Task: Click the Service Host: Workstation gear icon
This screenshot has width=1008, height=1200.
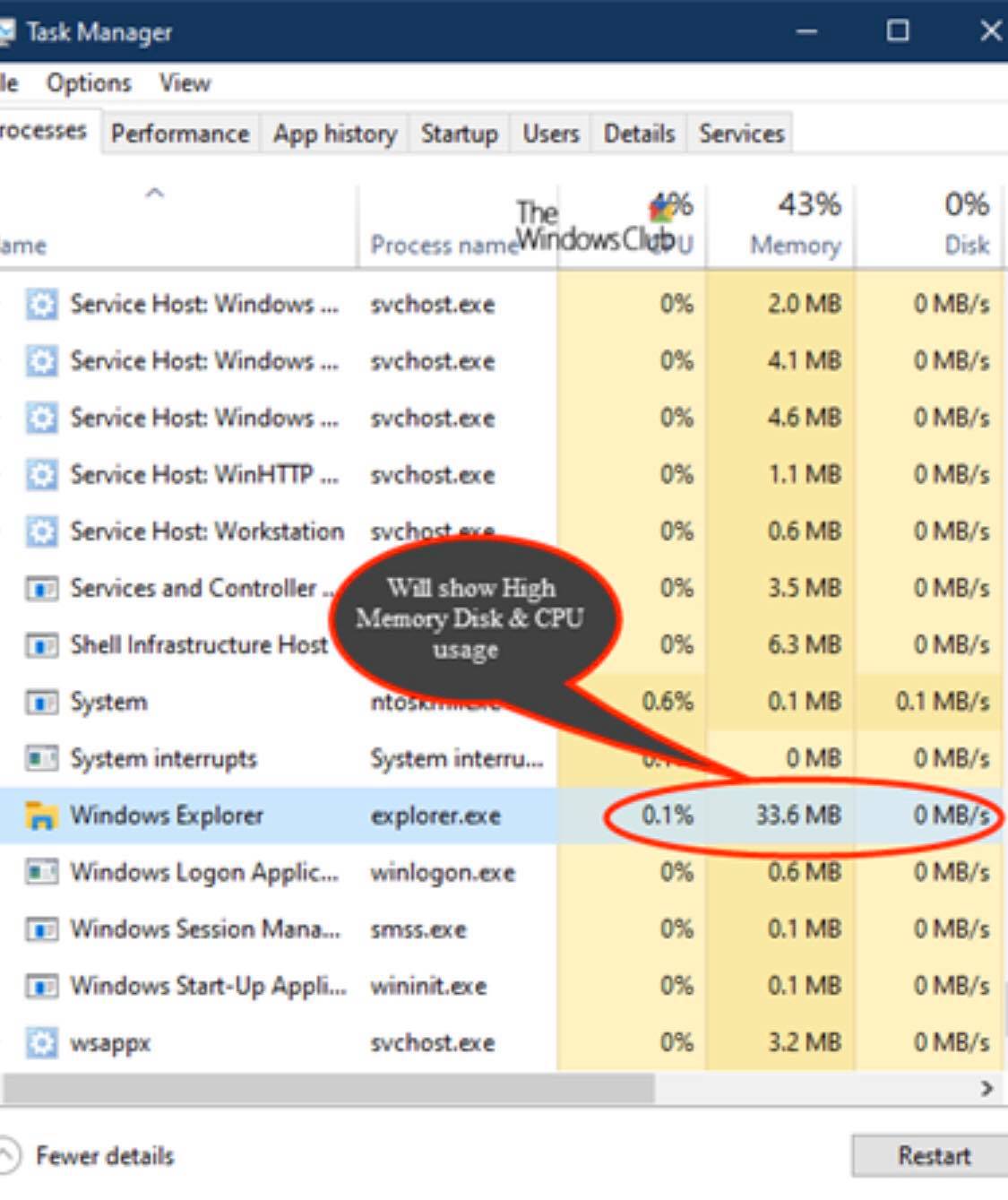Action: pyautogui.click(x=41, y=531)
